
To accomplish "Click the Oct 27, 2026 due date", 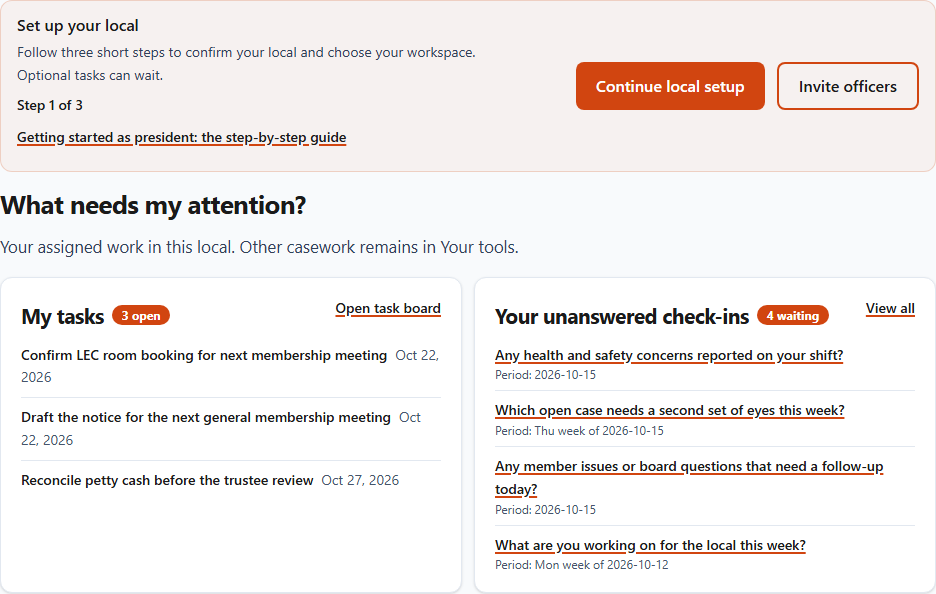I will (x=360, y=481).
